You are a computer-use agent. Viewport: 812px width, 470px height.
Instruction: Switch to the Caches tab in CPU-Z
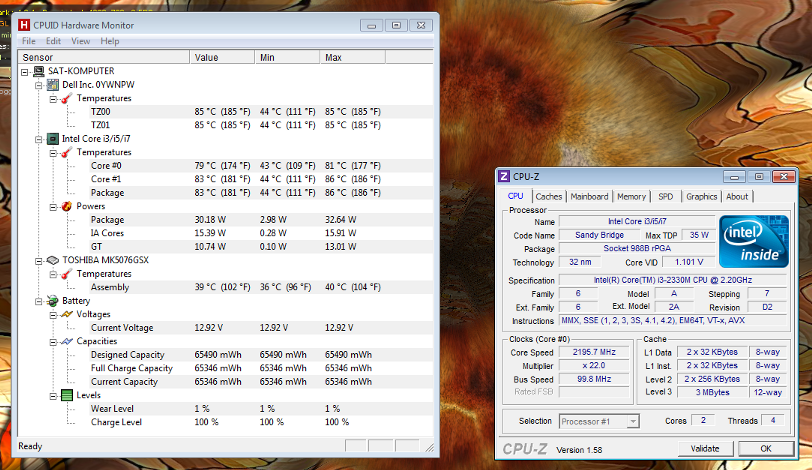point(548,197)
